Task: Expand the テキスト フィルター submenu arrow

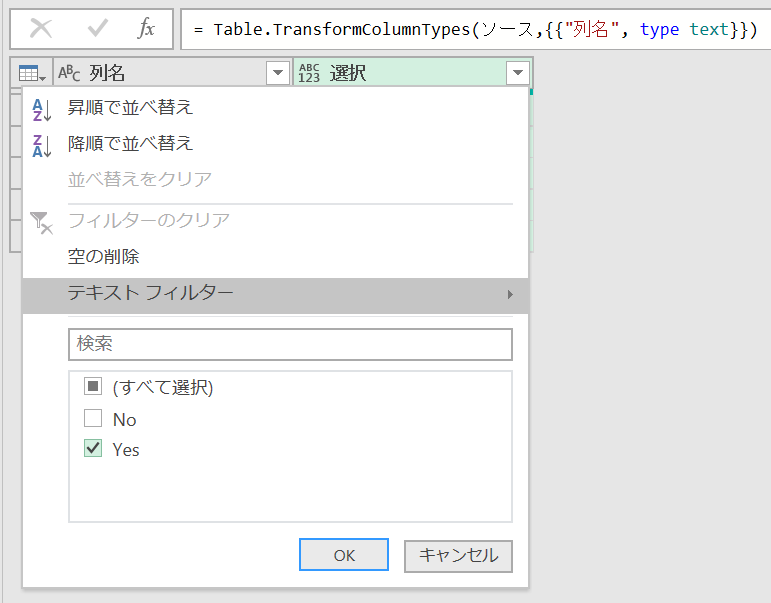Action: pos(510,294)
